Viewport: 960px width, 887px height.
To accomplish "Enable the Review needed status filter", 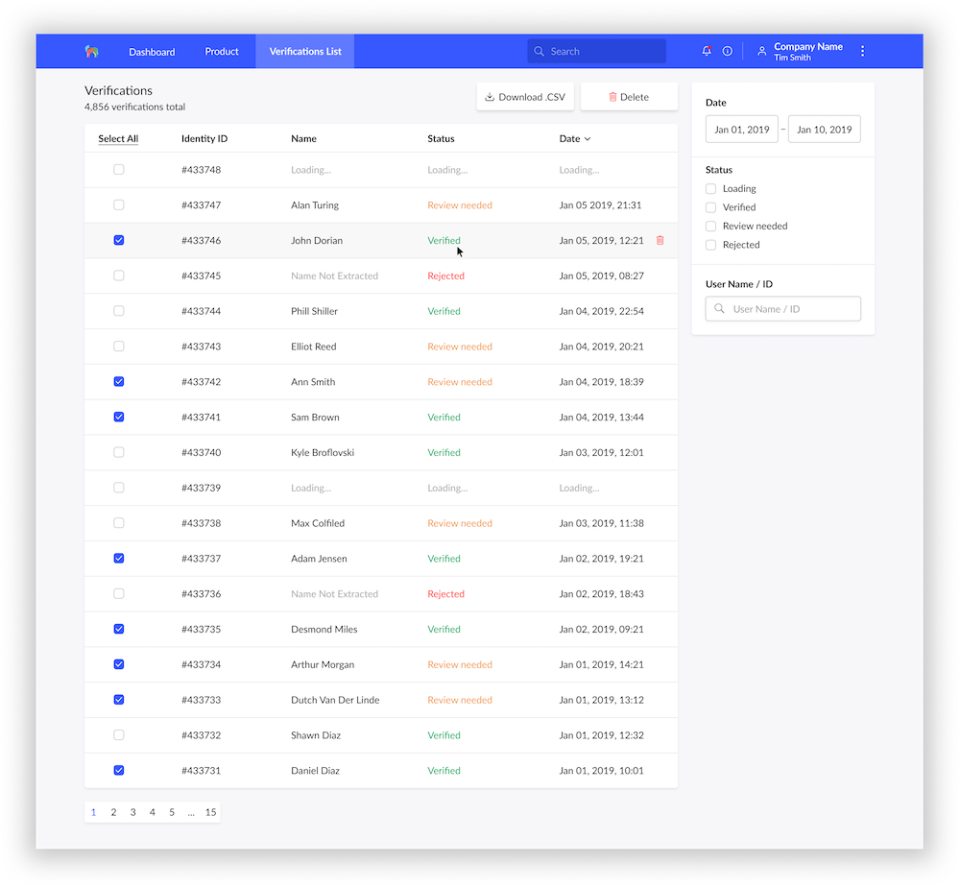I will pos(711,226).
